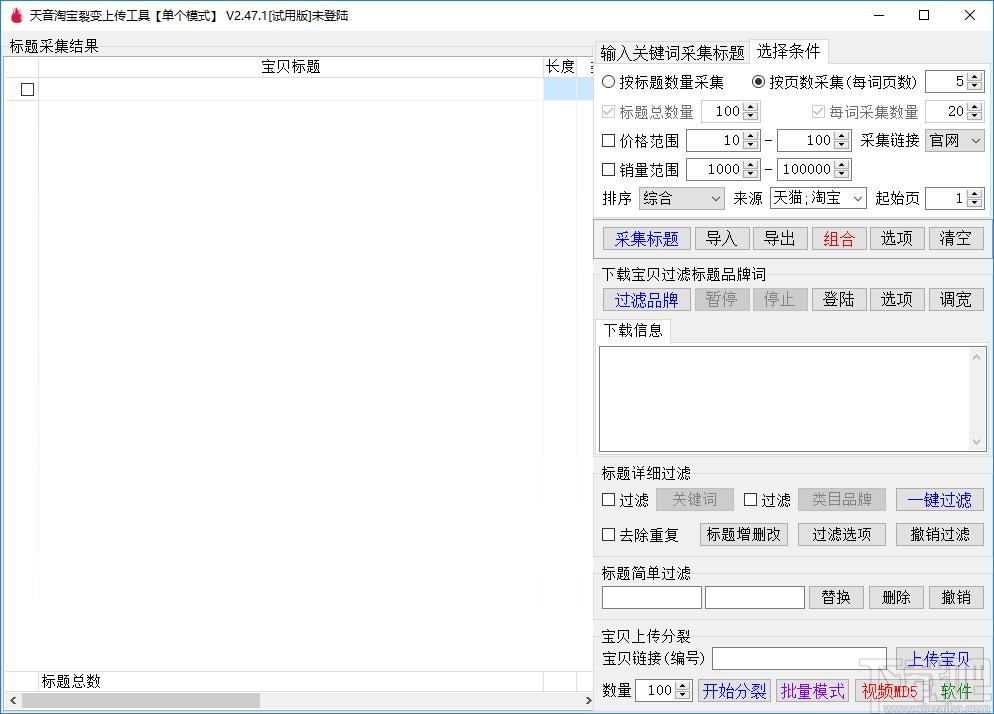Enable the 价格范围 checkbox
Image resolution: width=994 pixels, height=714 pixels.
(x=609, y=140)
